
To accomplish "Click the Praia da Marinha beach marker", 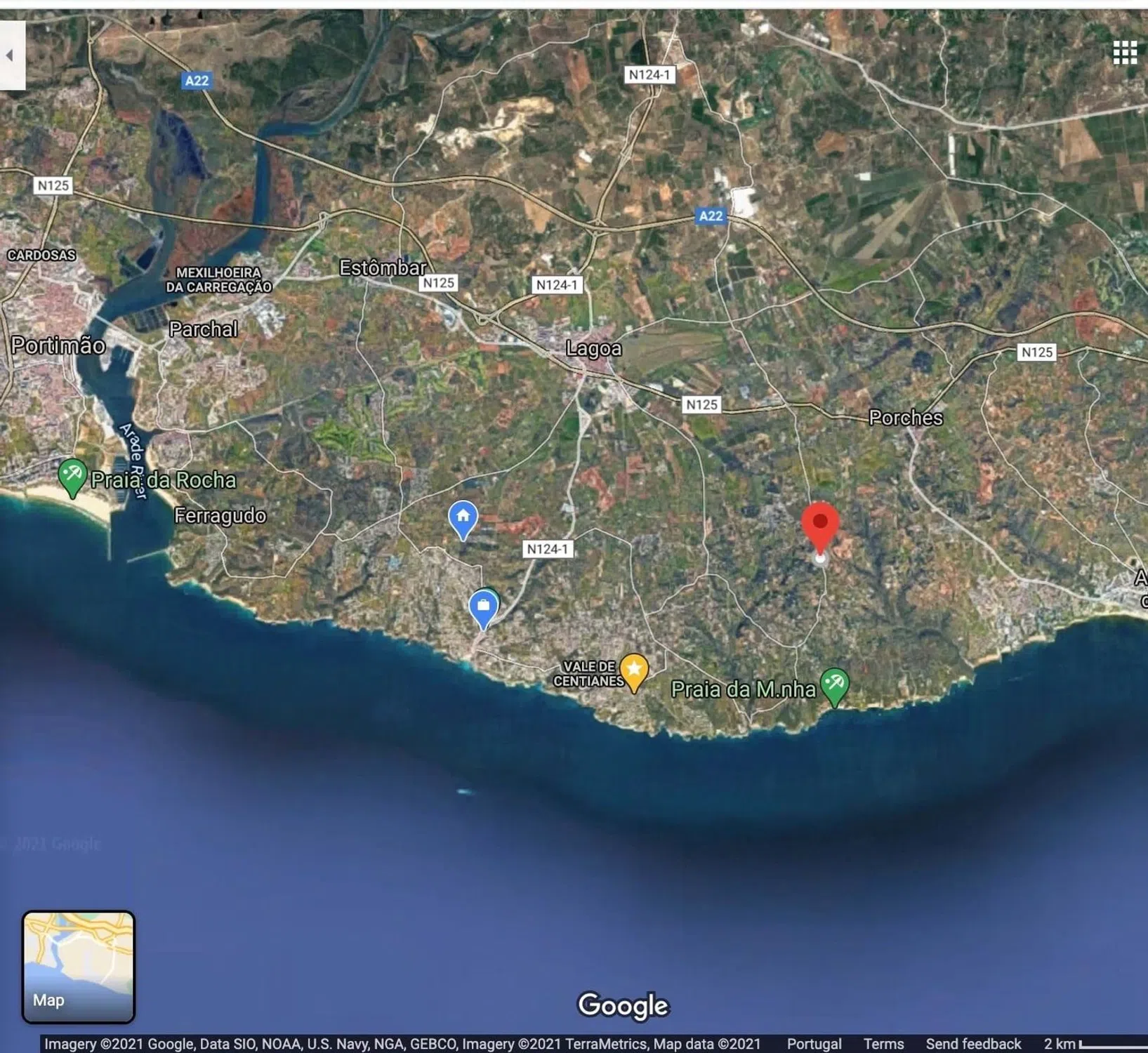I will click(x=834, y=687).
